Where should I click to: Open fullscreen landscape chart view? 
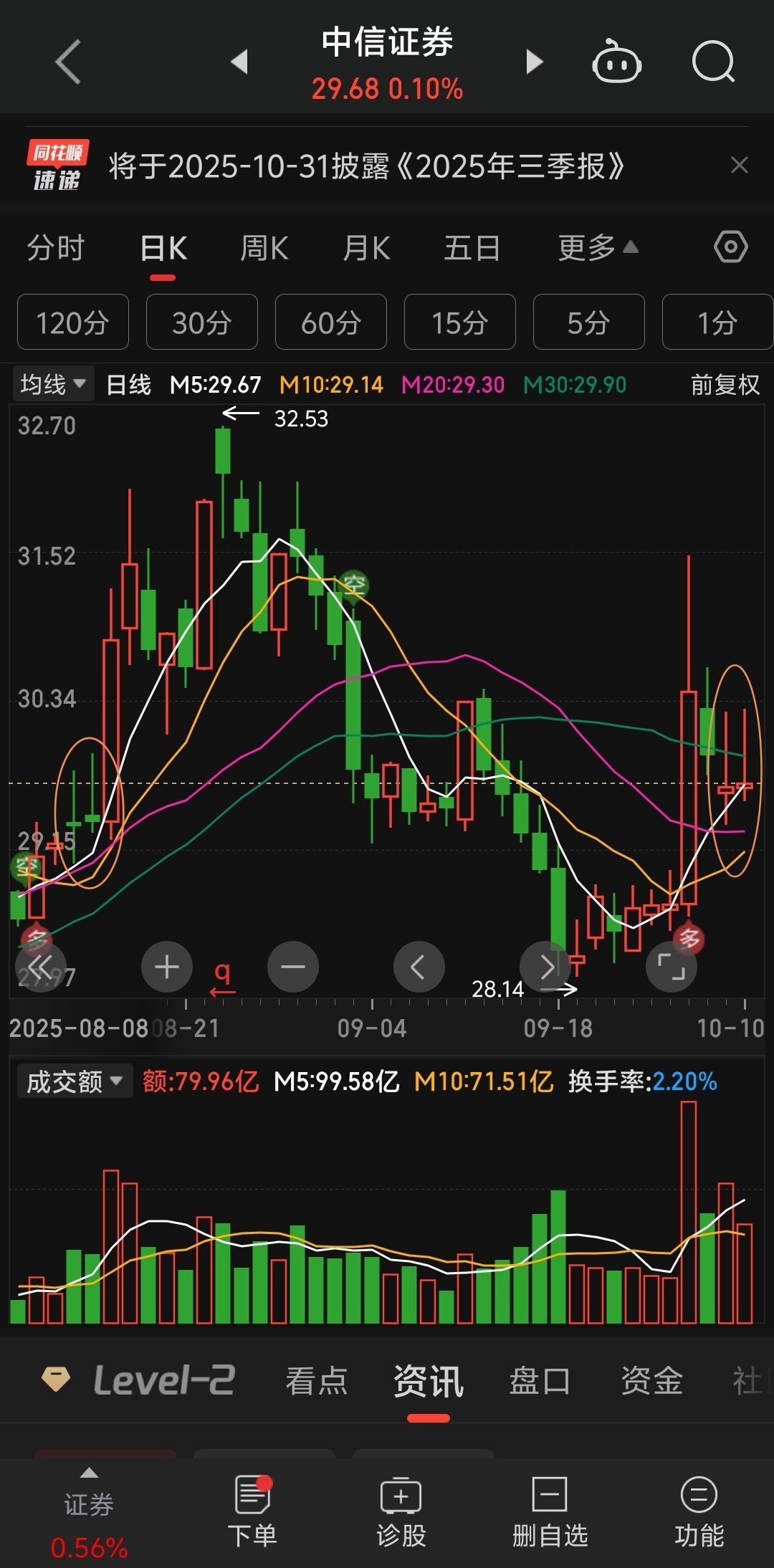[672, 967]
